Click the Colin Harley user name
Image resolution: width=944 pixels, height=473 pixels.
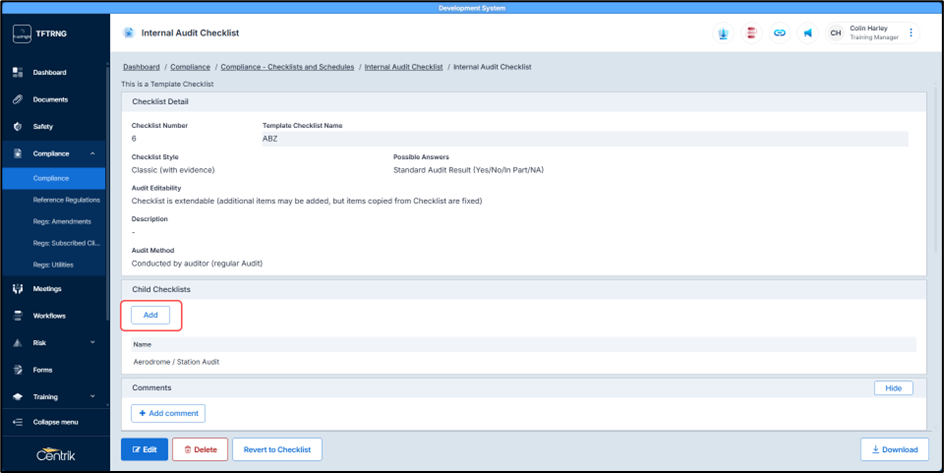click(x=868, y=28)
